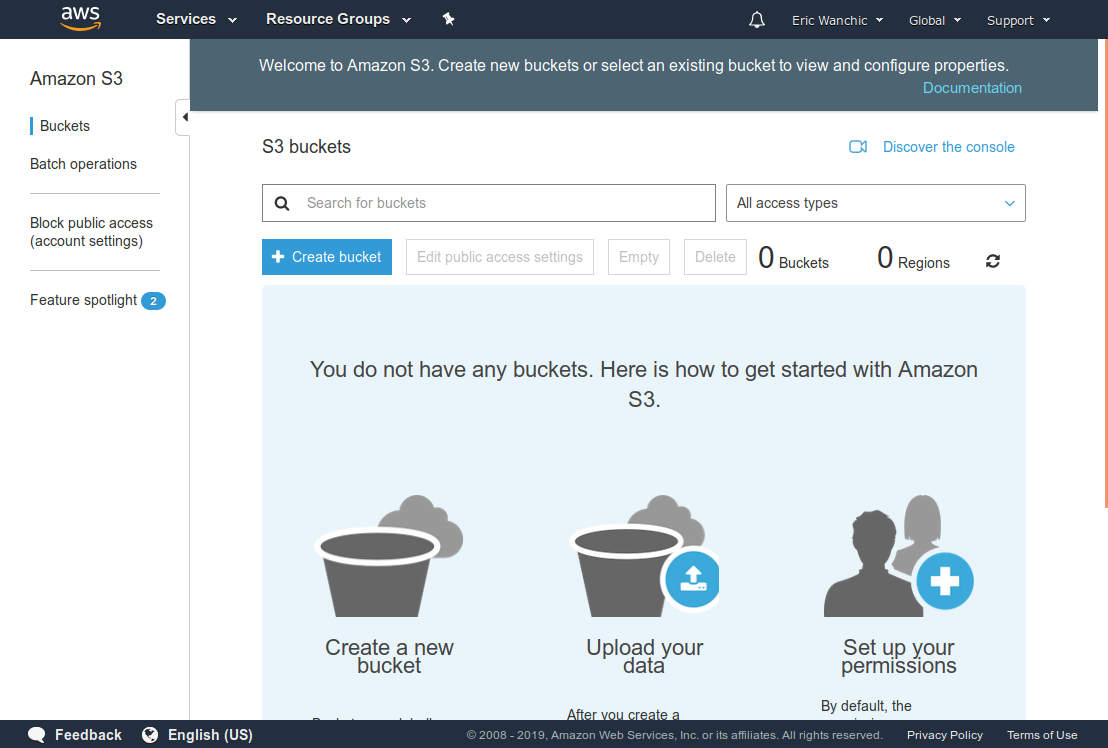Image resolution: width=1108 pixels, height=748 pixels.
Task: Click the S3 buckets heading
Action: (306, 147)
